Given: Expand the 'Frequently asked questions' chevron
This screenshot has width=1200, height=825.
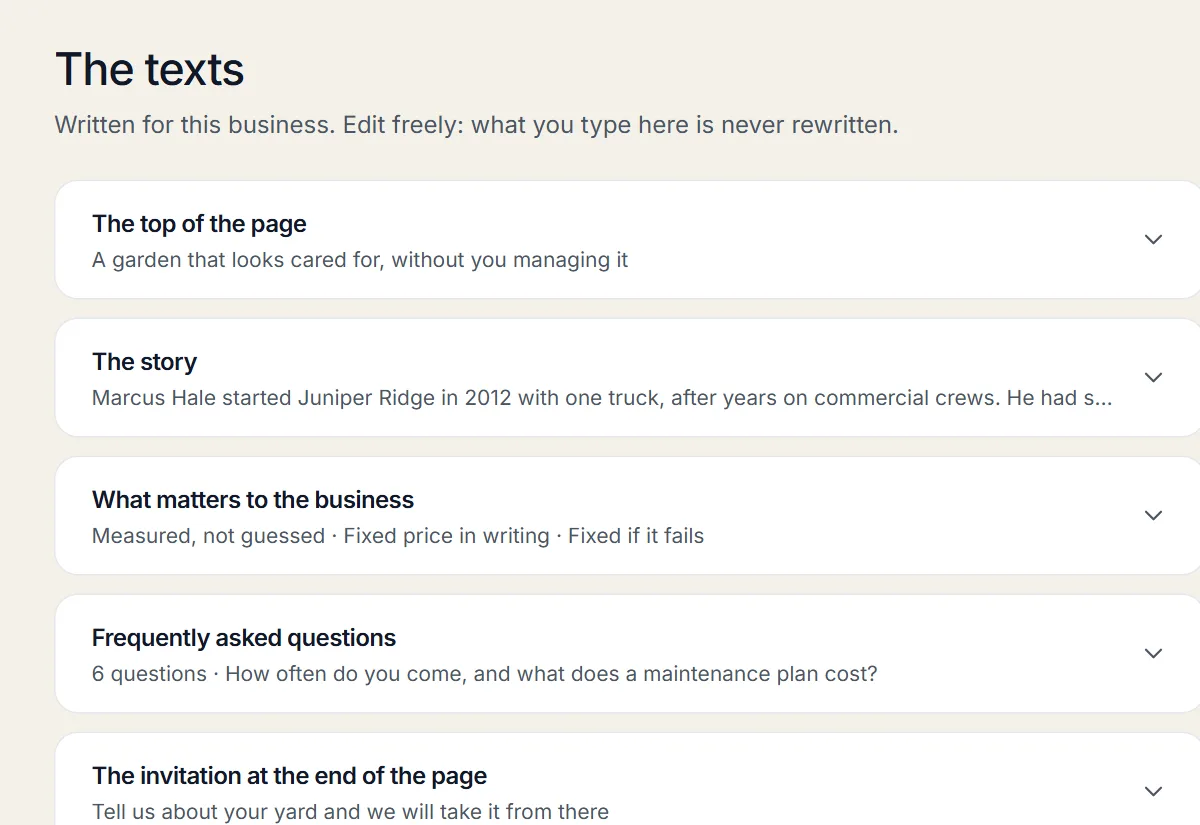Looking at the screenshot, I should tap(1153, 654).
